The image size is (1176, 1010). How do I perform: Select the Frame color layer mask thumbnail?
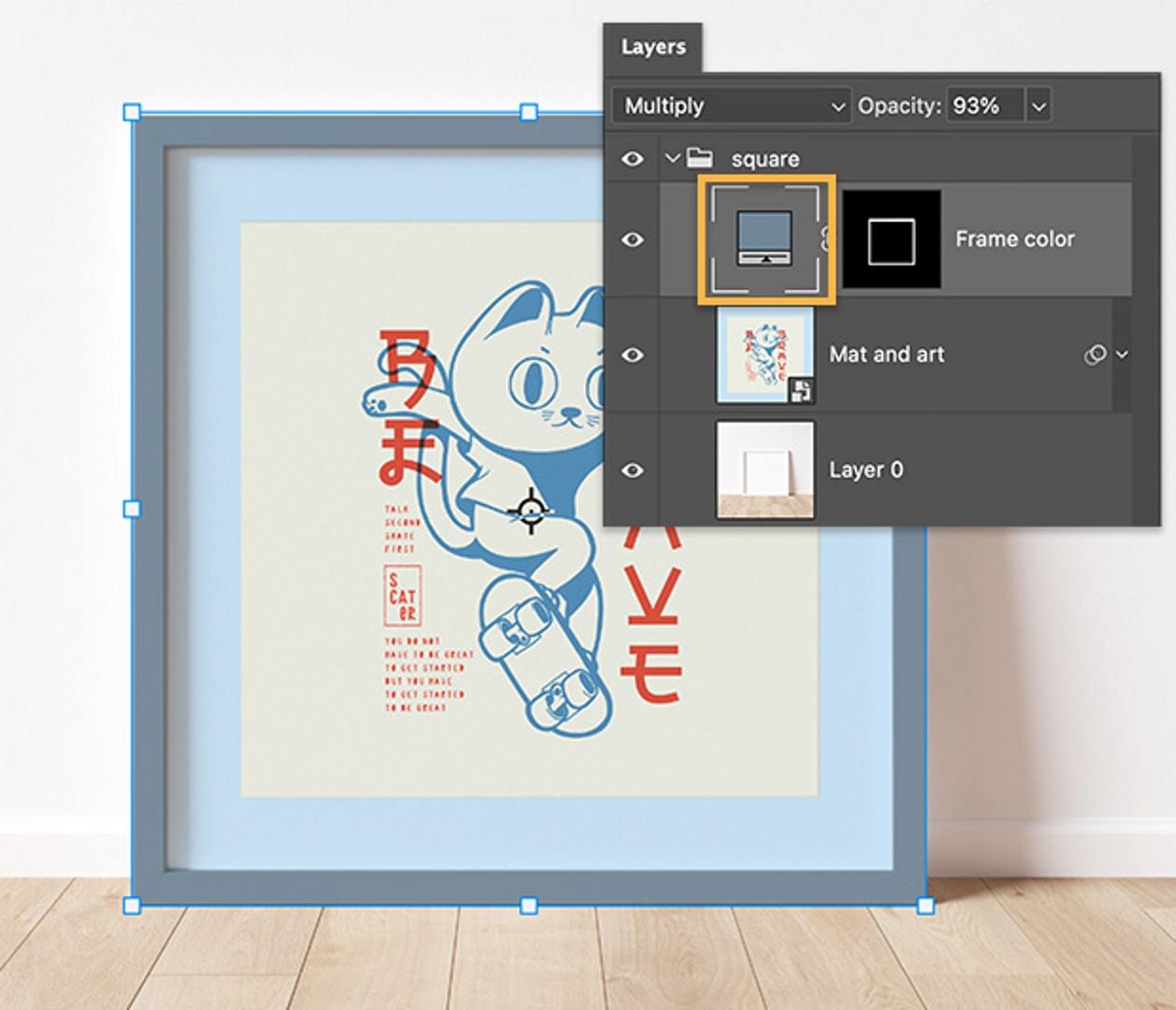(x=891, y=238)
